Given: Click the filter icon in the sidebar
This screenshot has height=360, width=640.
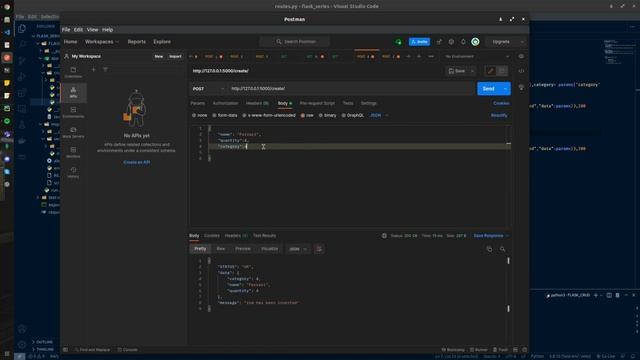Looking at the screenshot, I should [x=105, y=70].
